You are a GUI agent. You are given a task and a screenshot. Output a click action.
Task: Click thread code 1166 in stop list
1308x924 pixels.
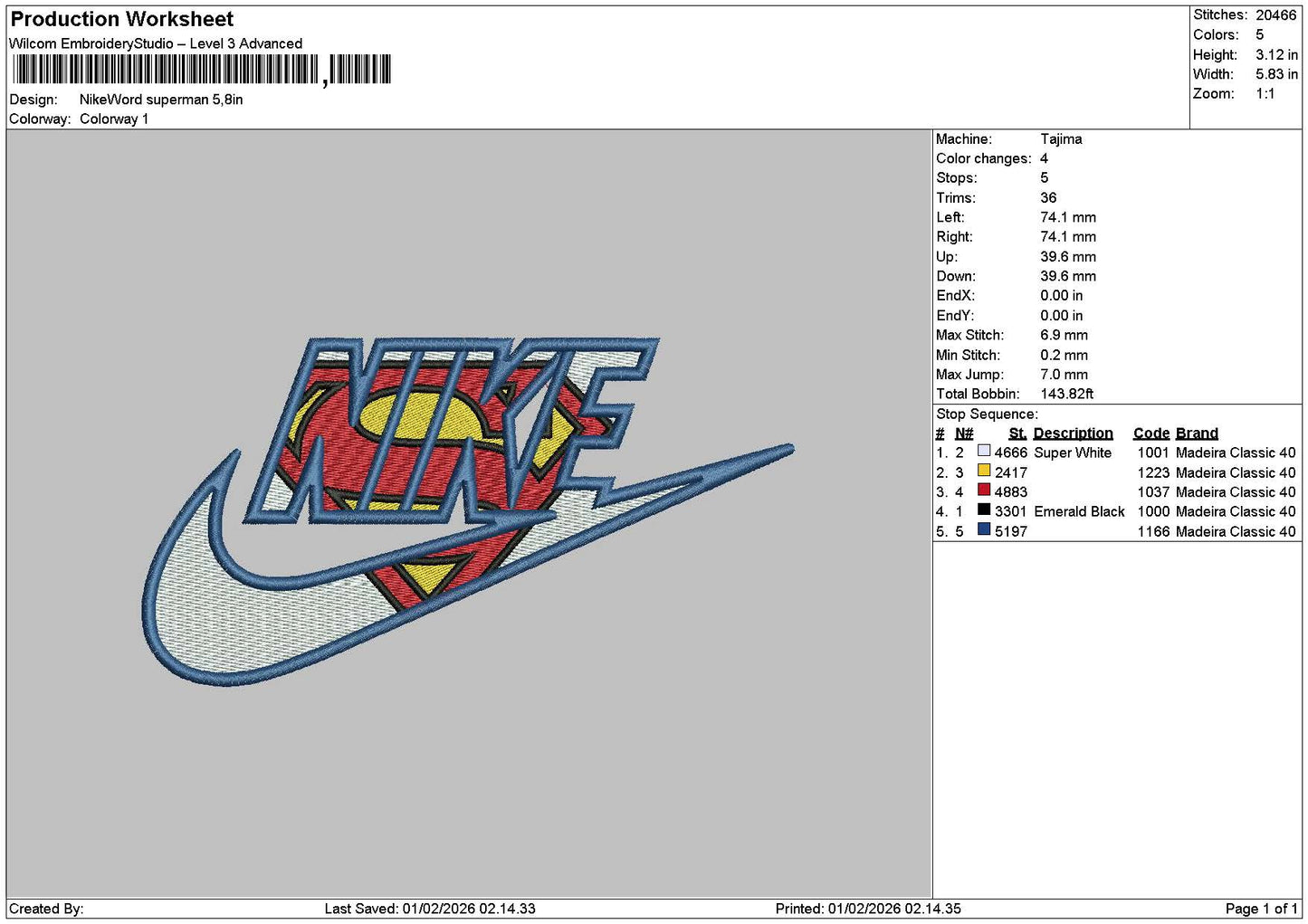[x=1153, y=532]
